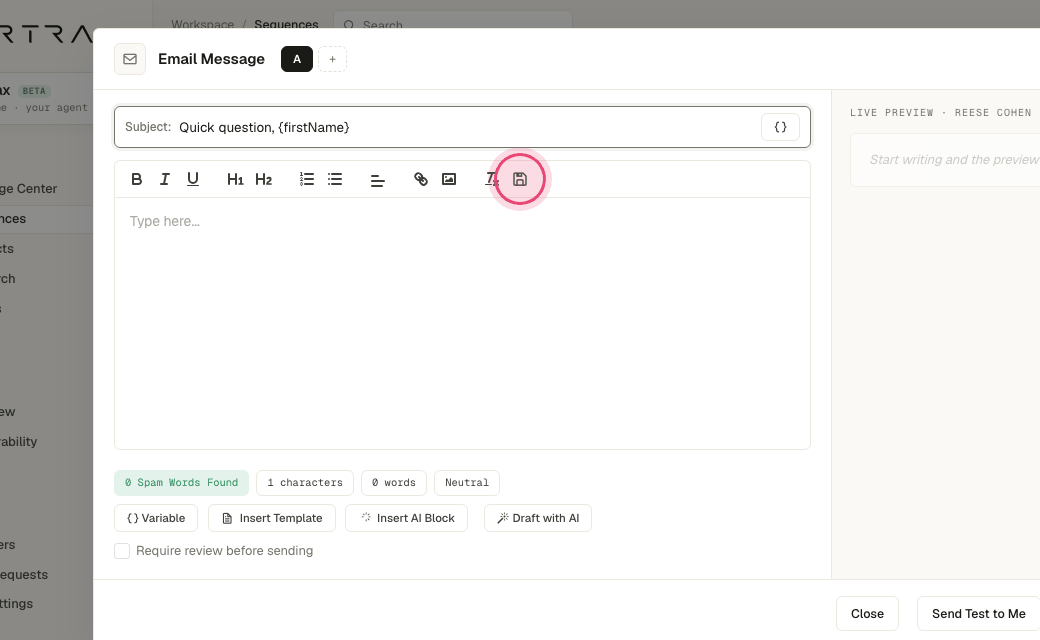Click the search box in the background page
Image resolution: width=1040 pixels, height=640 pixels.
click(452, 20)
